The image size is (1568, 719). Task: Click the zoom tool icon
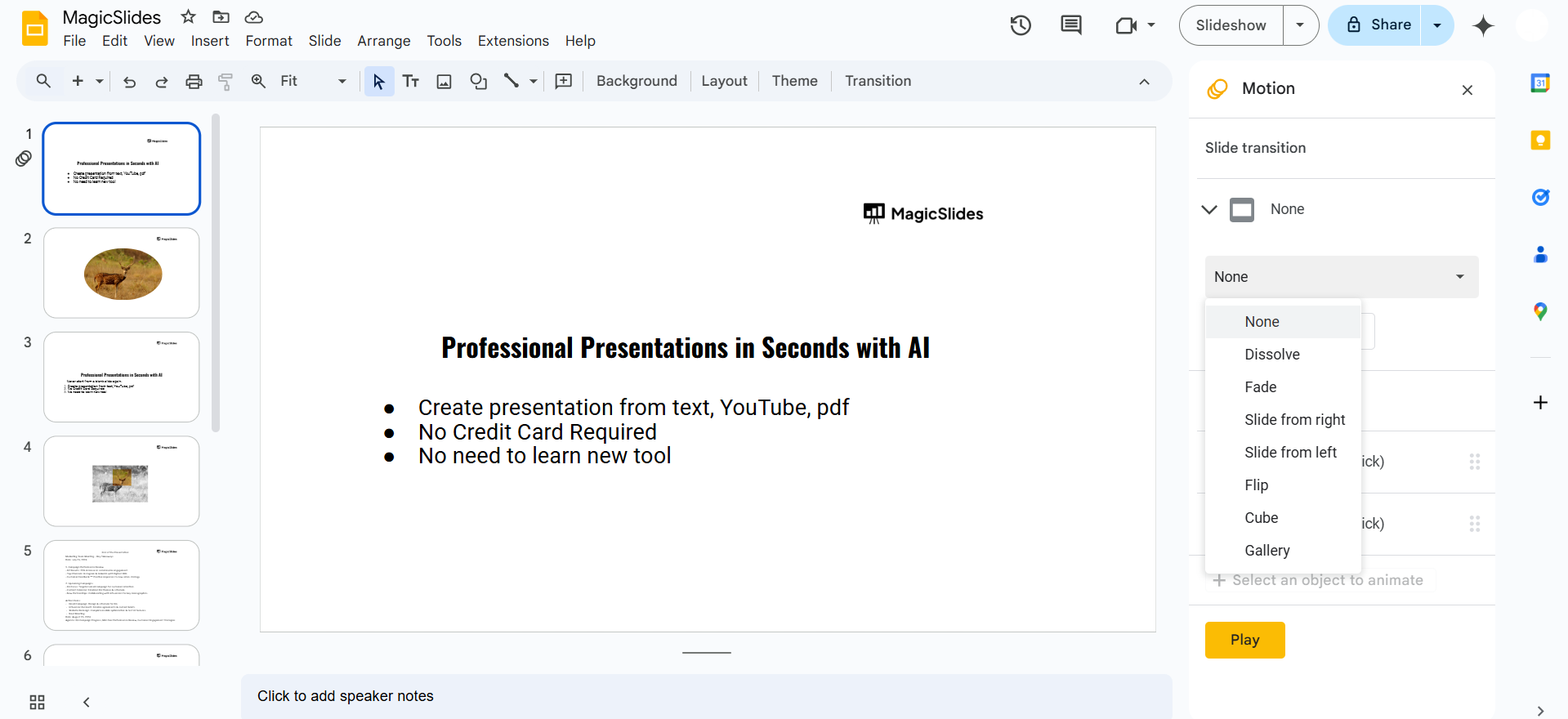tap(258, 81)
